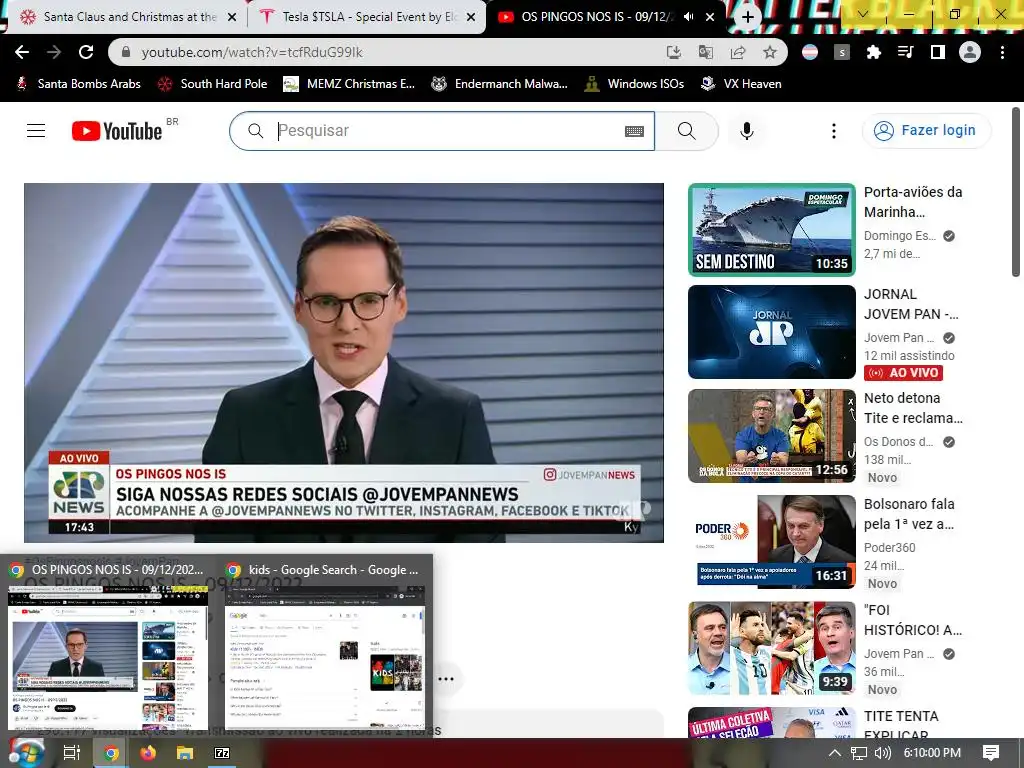The width and height of the screenshot is (1024, 768).
Task: Open the Chrome profile avatar
Action: tap(970, 52)
